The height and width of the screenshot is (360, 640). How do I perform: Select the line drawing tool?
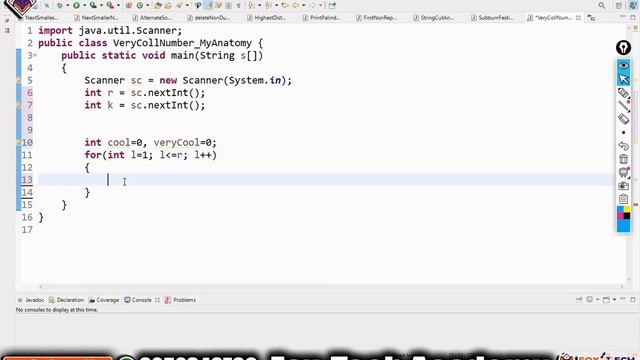point(623,106)
